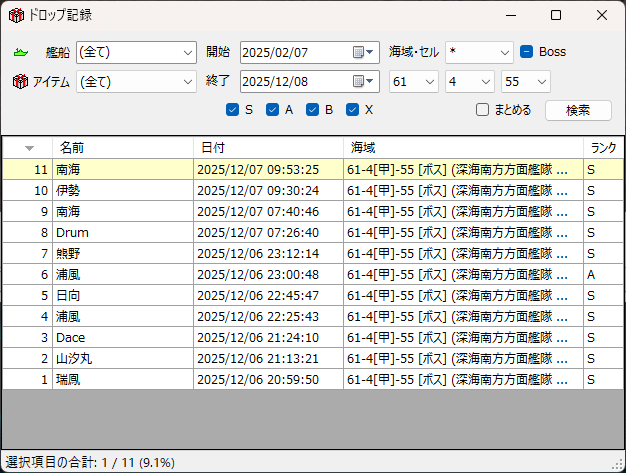Image resolution: width=626 pixels, height=473 pixels.
Task: Click the gift box icon beside アイテム
Action: coord(21,82)
